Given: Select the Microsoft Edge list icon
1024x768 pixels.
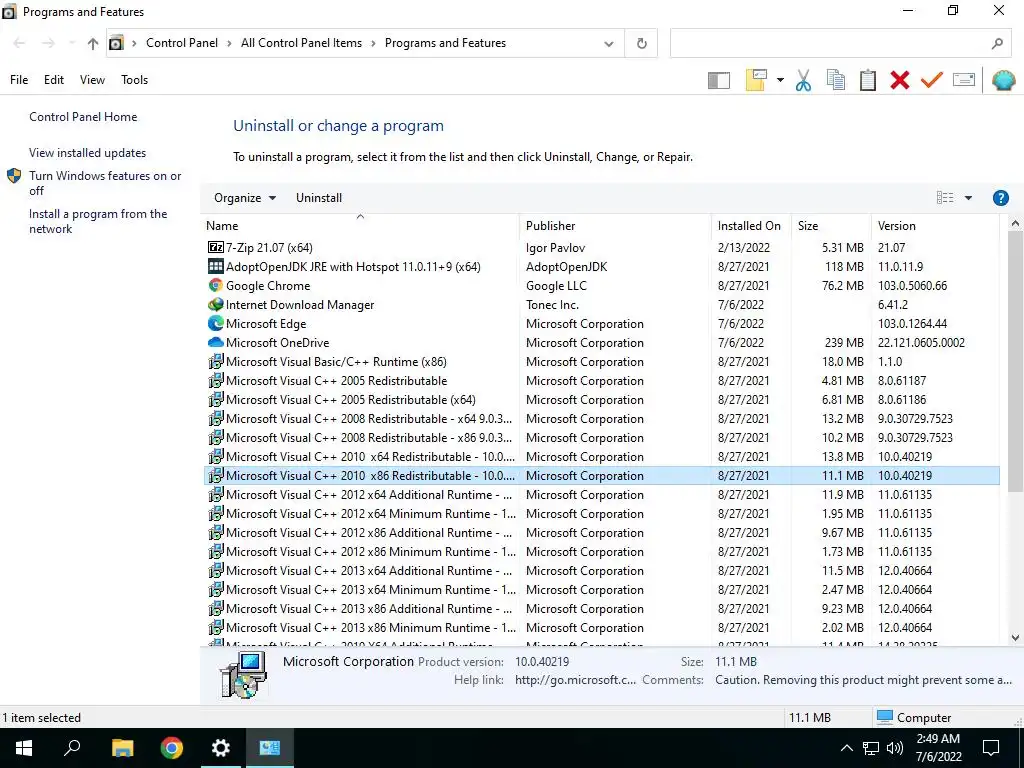Looking at the screenshot, I should click(216, 323).
